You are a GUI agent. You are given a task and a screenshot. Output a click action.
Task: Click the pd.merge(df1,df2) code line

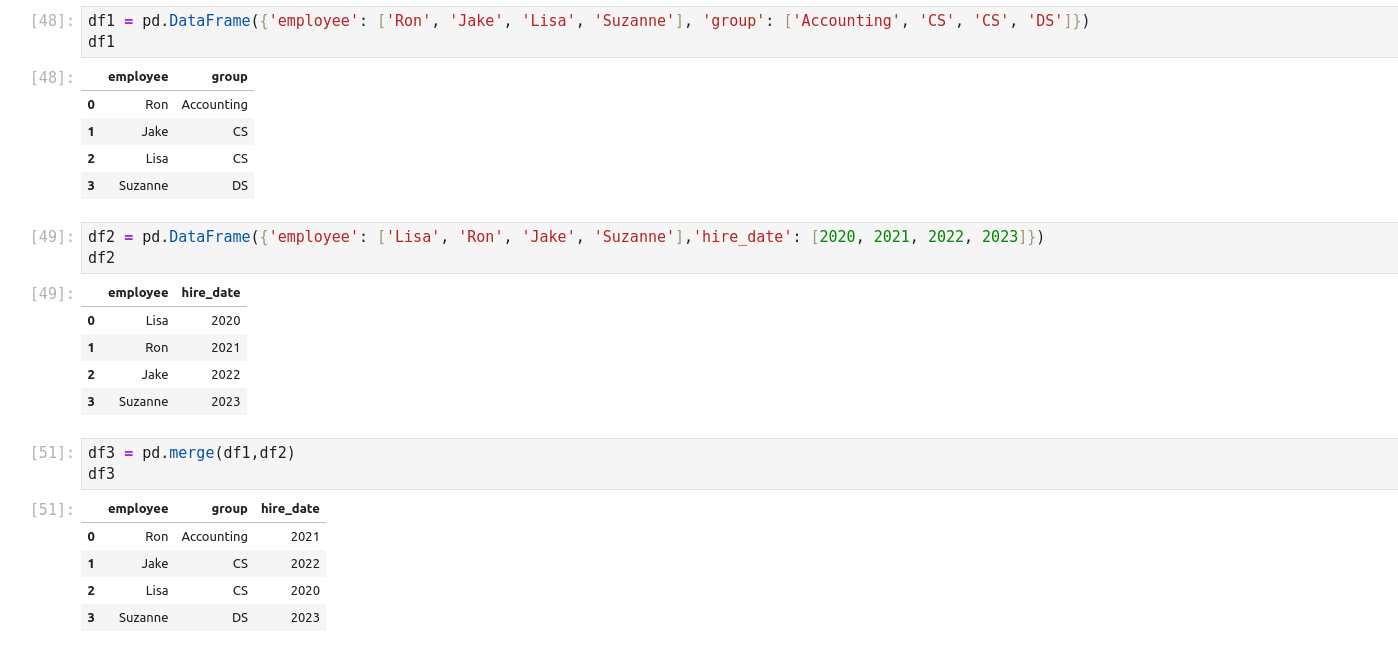(192, 453)
